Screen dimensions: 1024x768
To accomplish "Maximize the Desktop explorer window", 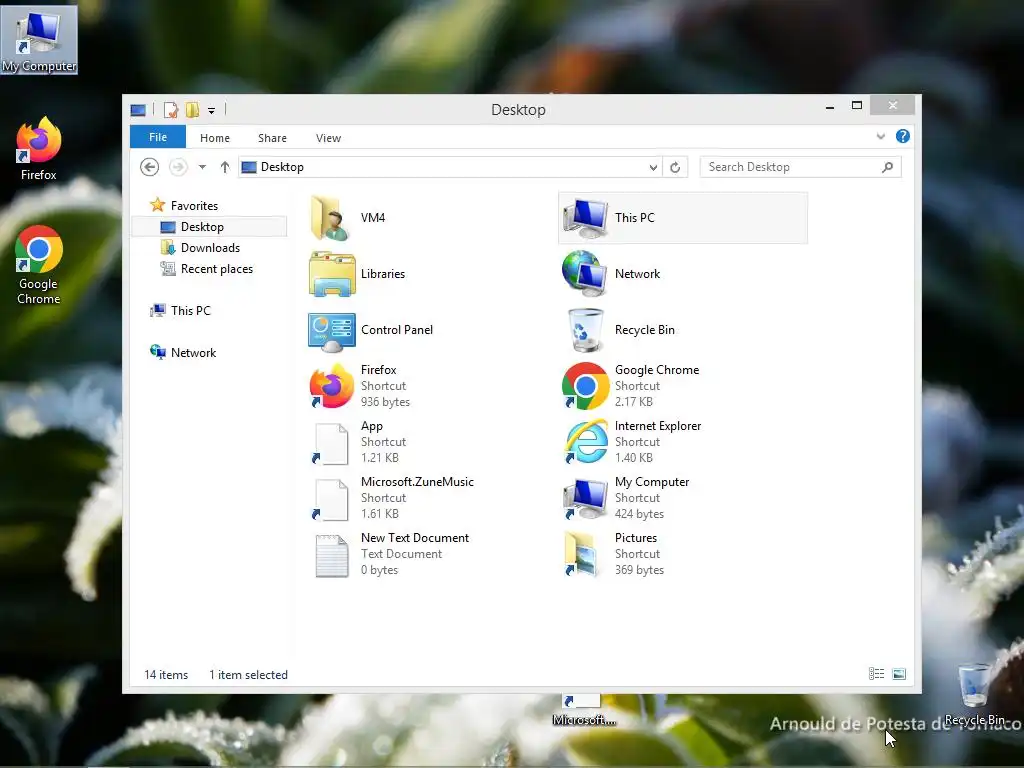I will [857, 106].
